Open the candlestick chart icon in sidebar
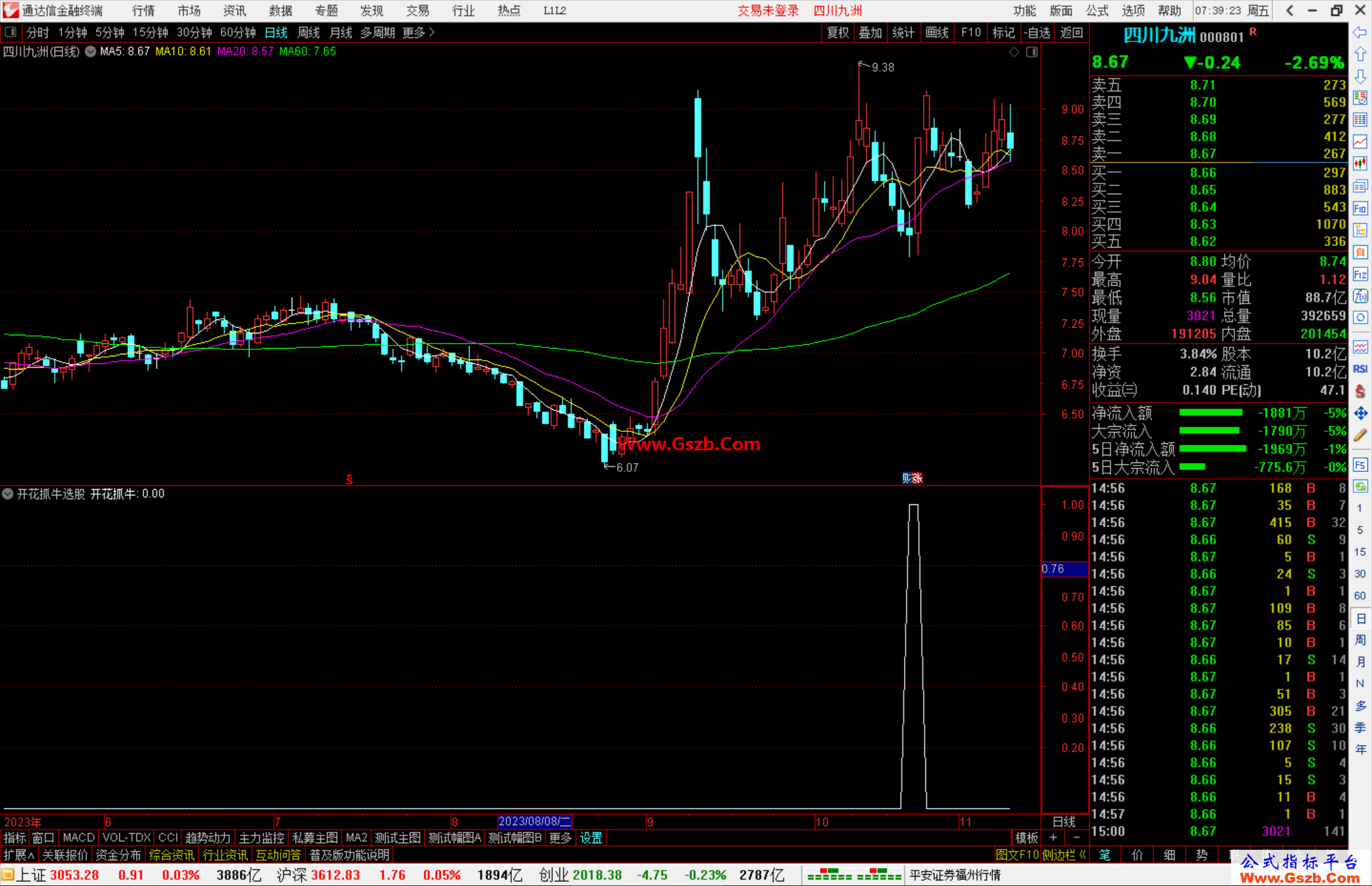Image resolution: width=1372 pixels, height=886 pixels. tap(1360, 164)
